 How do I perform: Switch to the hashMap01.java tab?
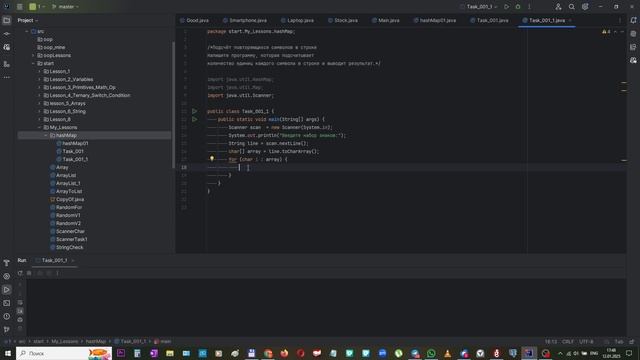pos(435,20)
